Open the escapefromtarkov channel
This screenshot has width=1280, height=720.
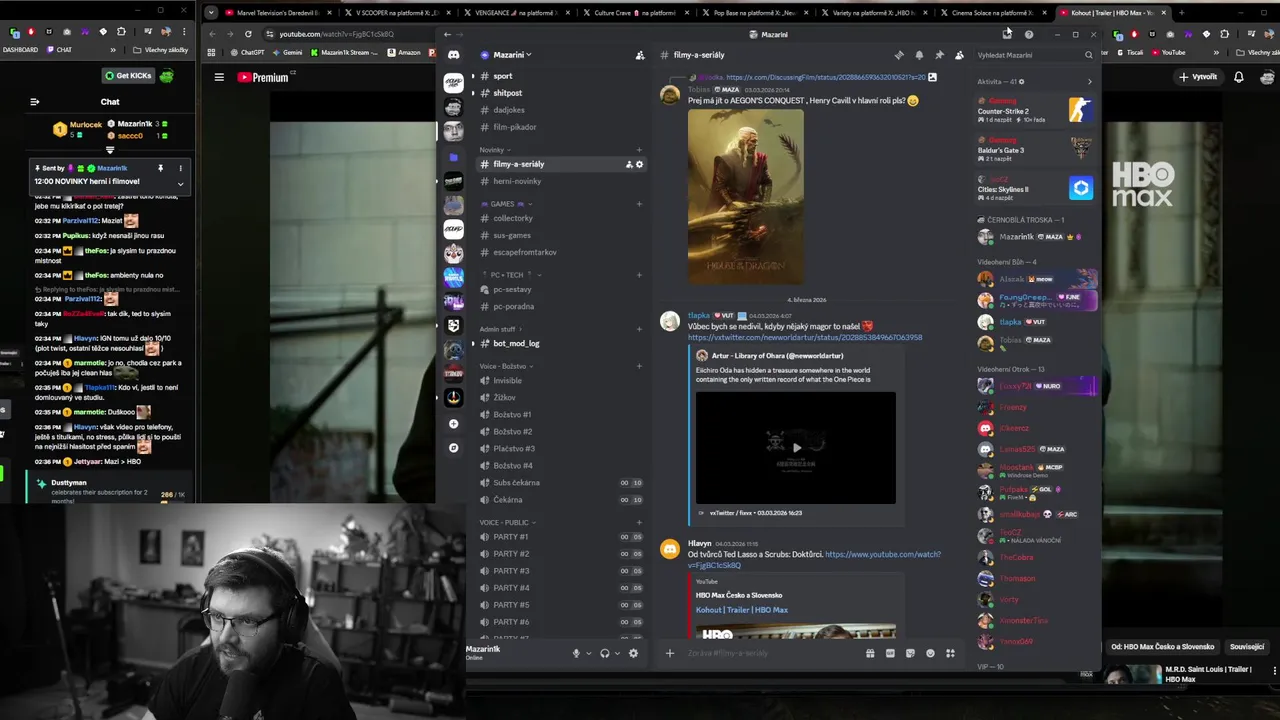pyautogui.click(x=561, y=252)
